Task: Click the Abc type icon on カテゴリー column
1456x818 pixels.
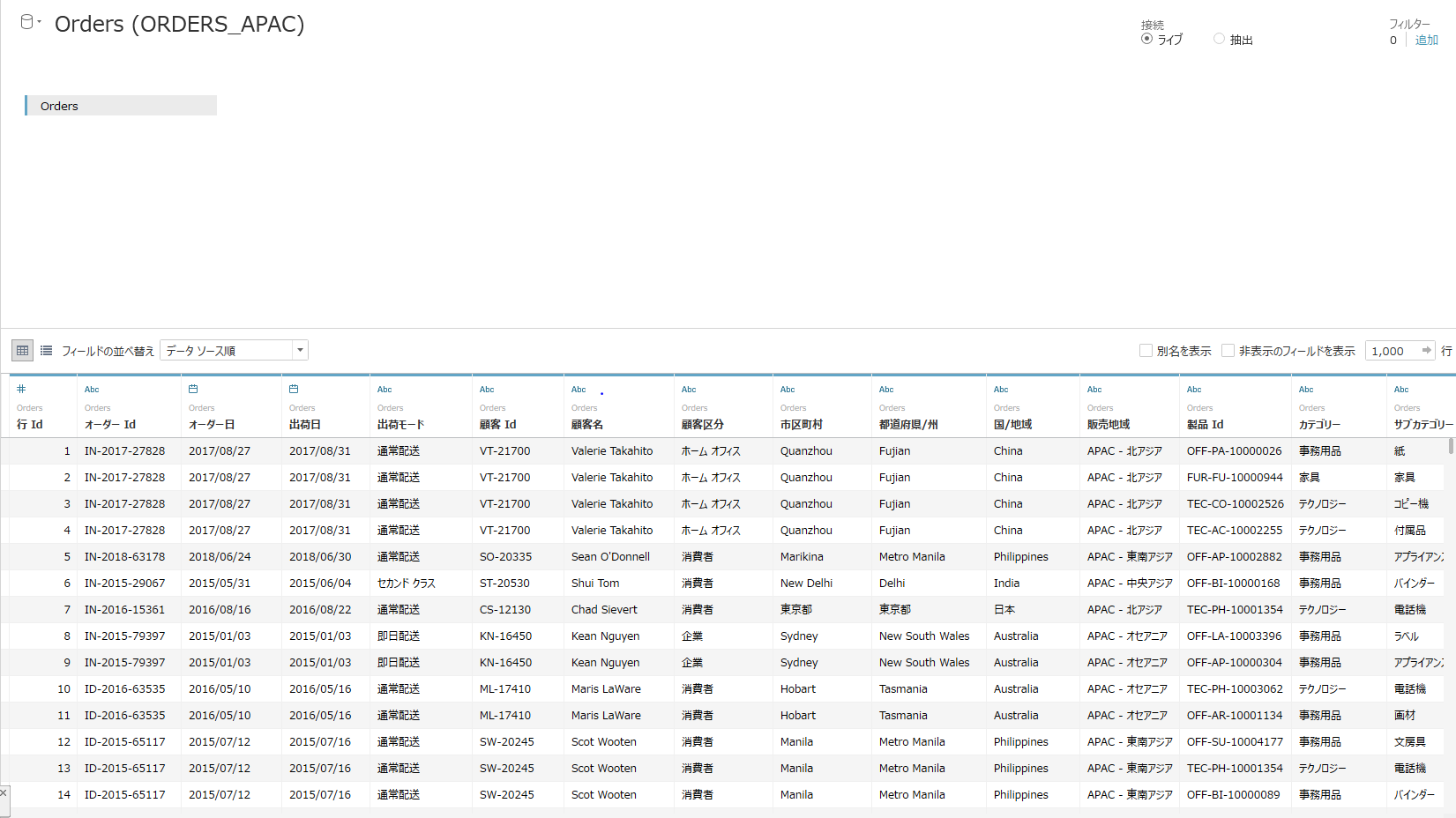Action: (1306, 389)
